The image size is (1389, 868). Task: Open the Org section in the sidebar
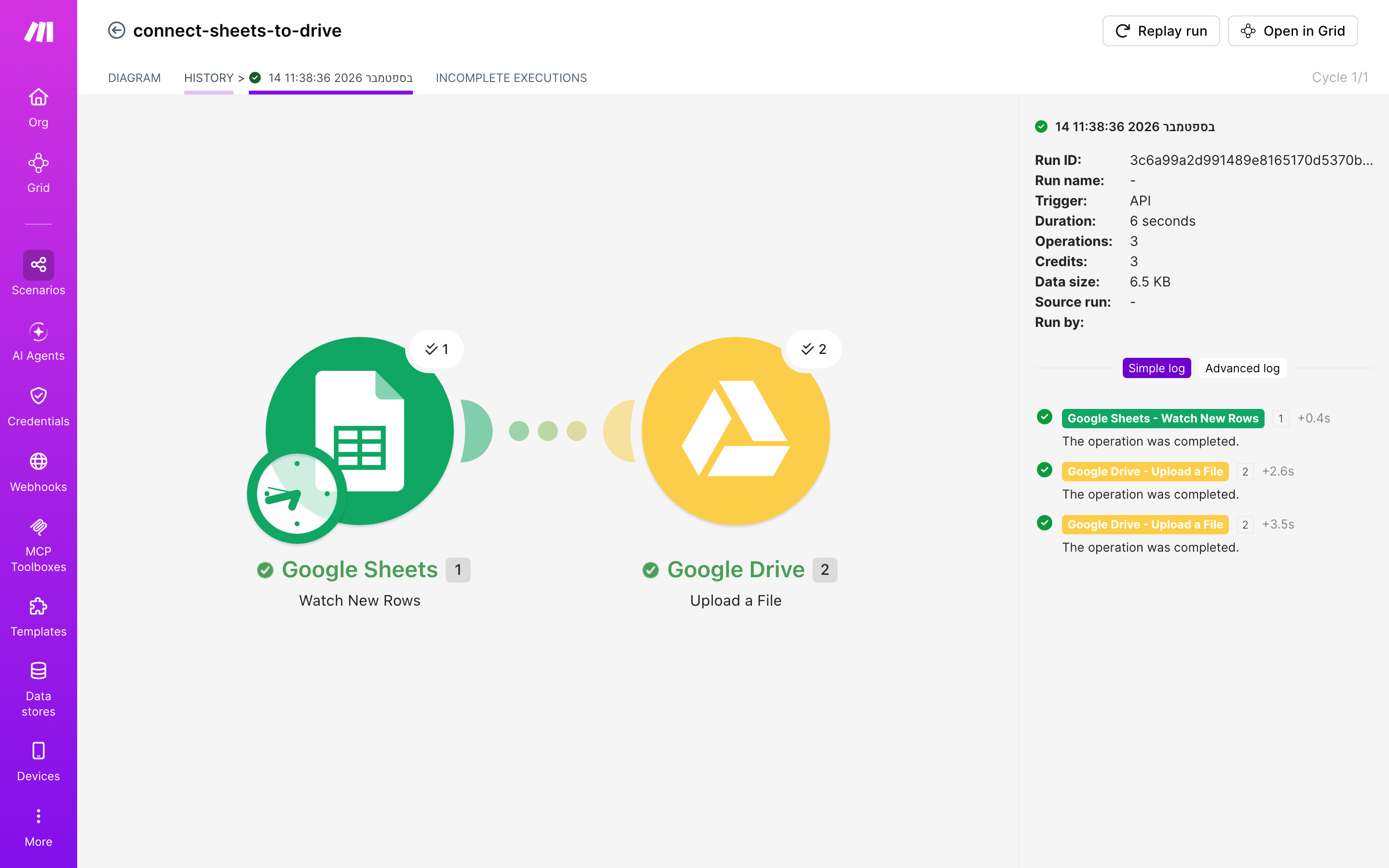tap(39, 108)
